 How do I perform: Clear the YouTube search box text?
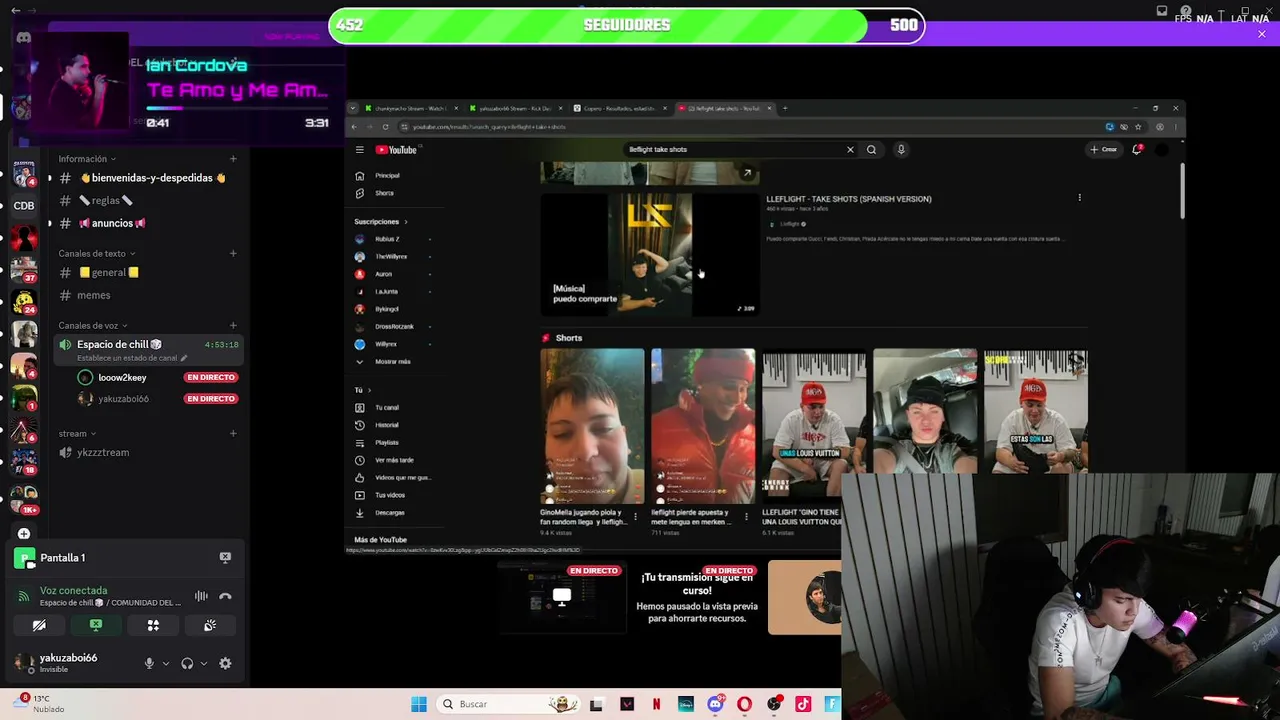pyautogui.click(x=850, y=150)
